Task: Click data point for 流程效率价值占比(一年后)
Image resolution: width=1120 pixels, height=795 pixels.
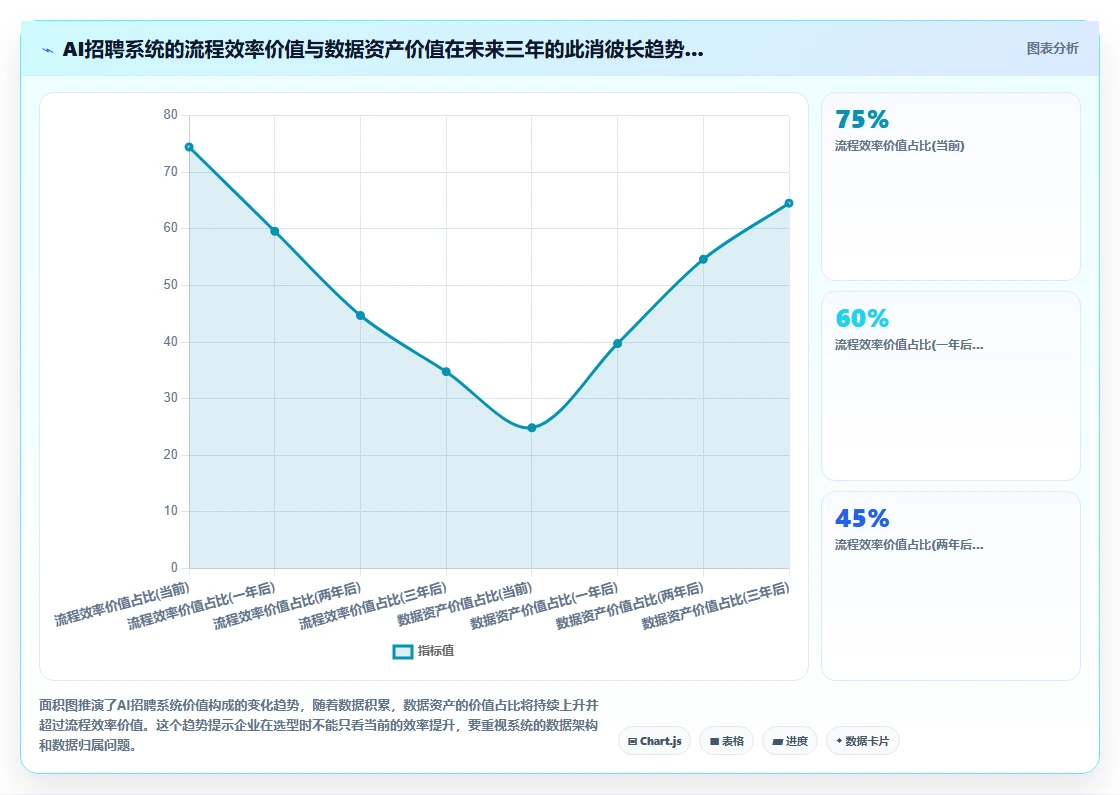Action: coord(274,231)
